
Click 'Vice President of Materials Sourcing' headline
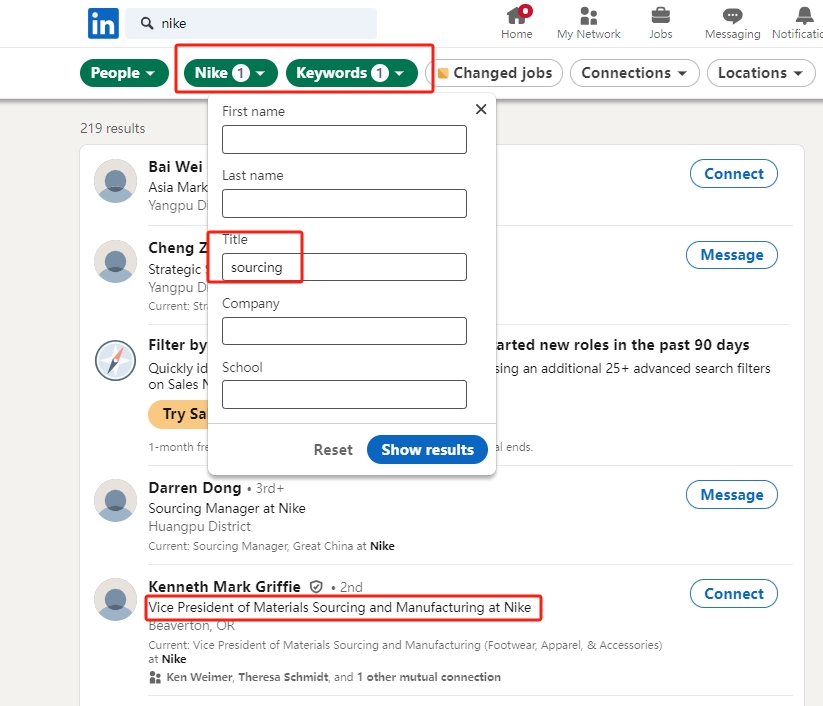340,607
